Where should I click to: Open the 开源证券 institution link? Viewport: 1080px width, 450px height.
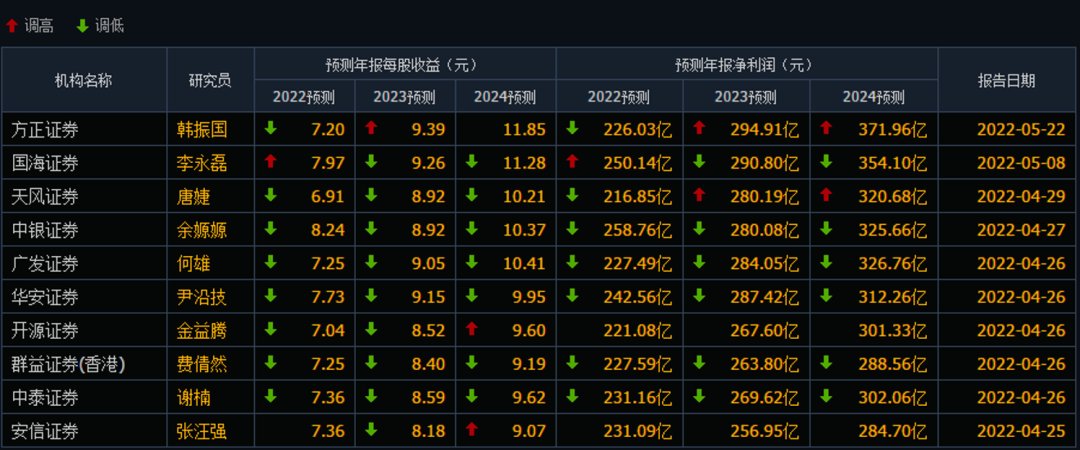coord(45,331)
